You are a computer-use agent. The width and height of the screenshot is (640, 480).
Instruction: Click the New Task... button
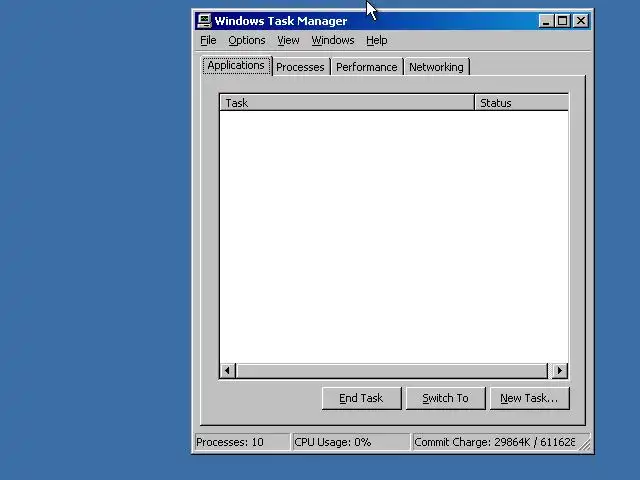point(529,398)
